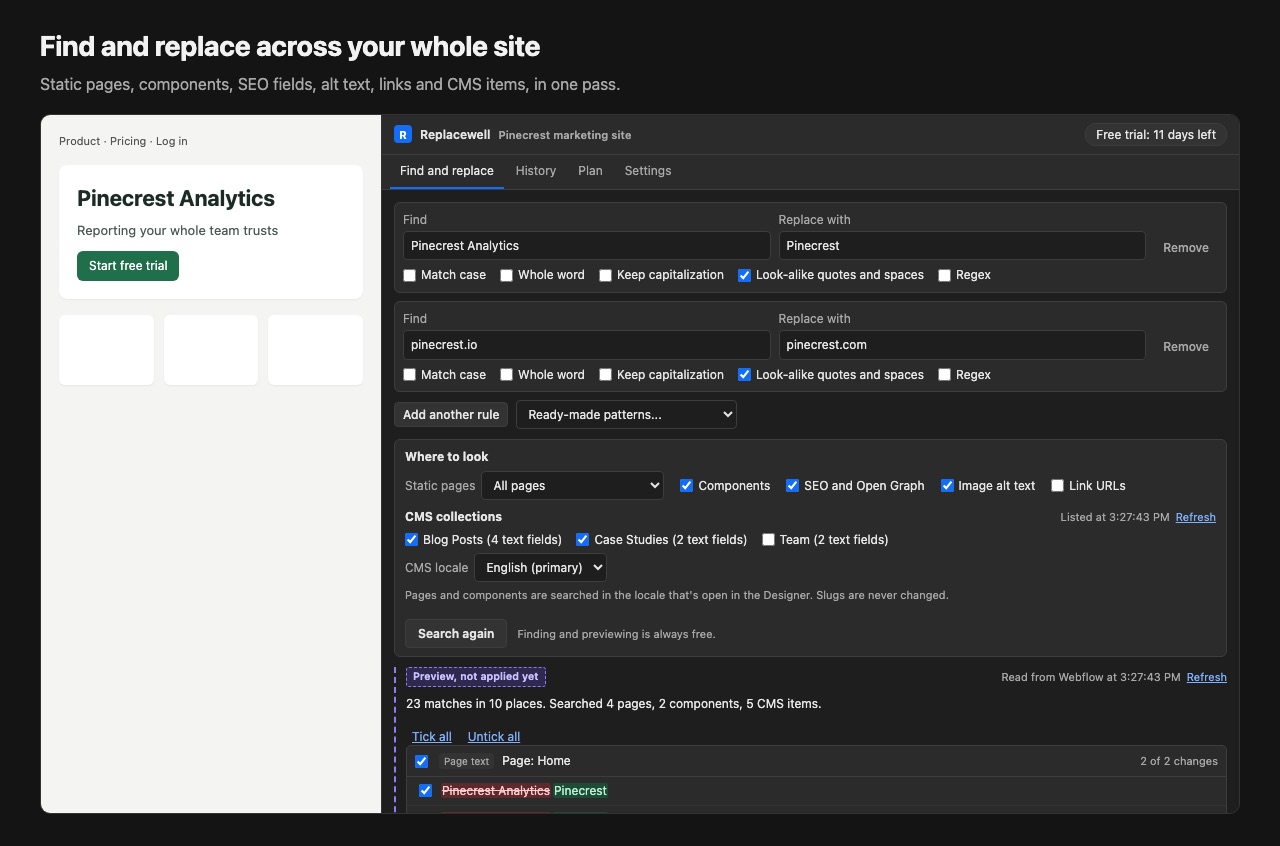Uncheck the Blog Posts collection
The width and height of the screenshot is (1280, 846).
(x=411, y=540)
